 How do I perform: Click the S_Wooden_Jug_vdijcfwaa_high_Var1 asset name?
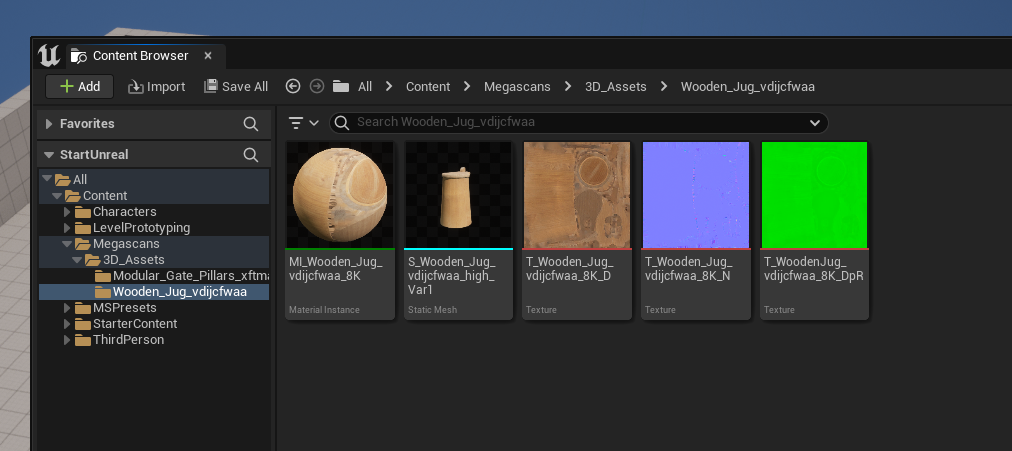pos(451,276)
